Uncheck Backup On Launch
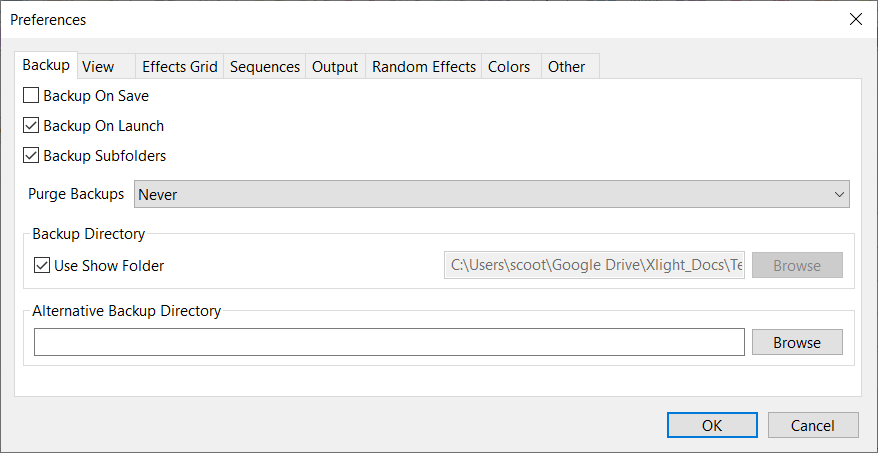Viewport: 880px width, 453px height. tap(31, 126)
